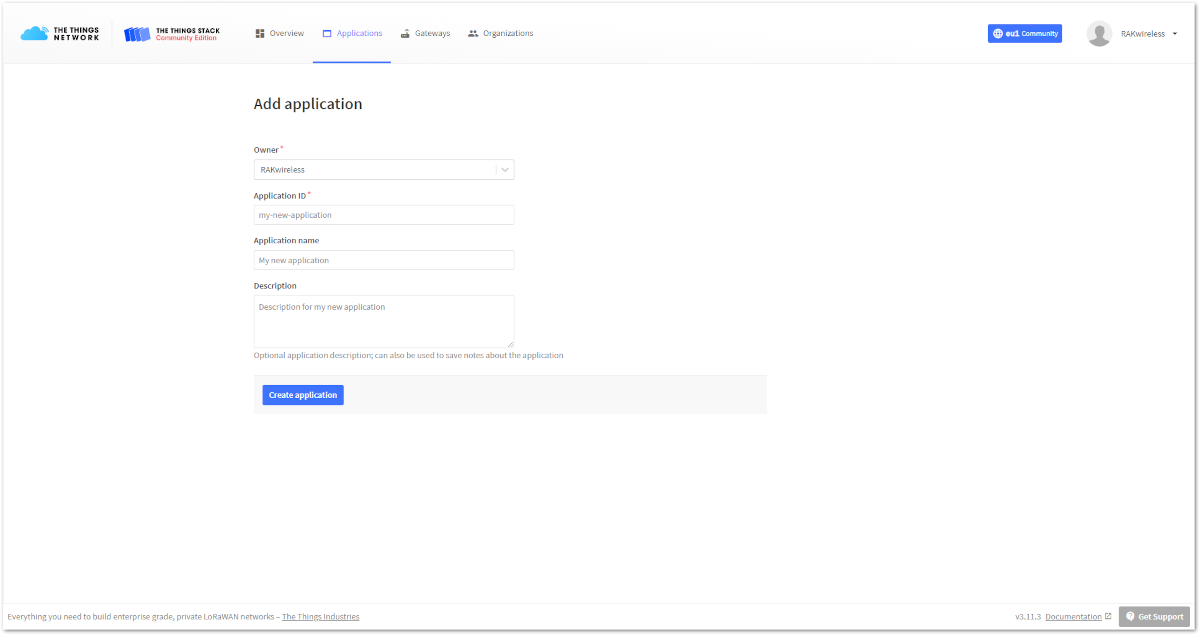Click the RAKwireless user avatar
1200x635 pixels.
click(1099, 33)
